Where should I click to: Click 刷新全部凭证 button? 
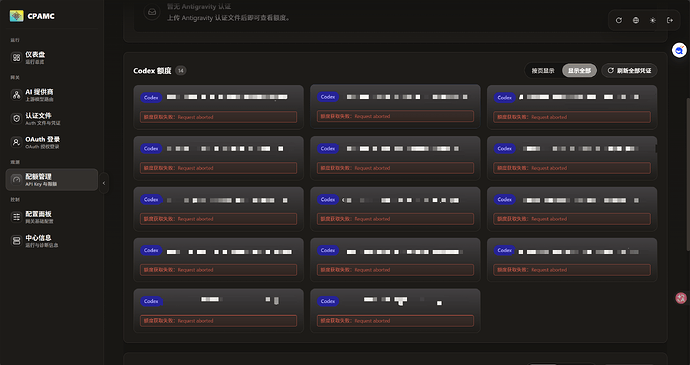(629, 70)
